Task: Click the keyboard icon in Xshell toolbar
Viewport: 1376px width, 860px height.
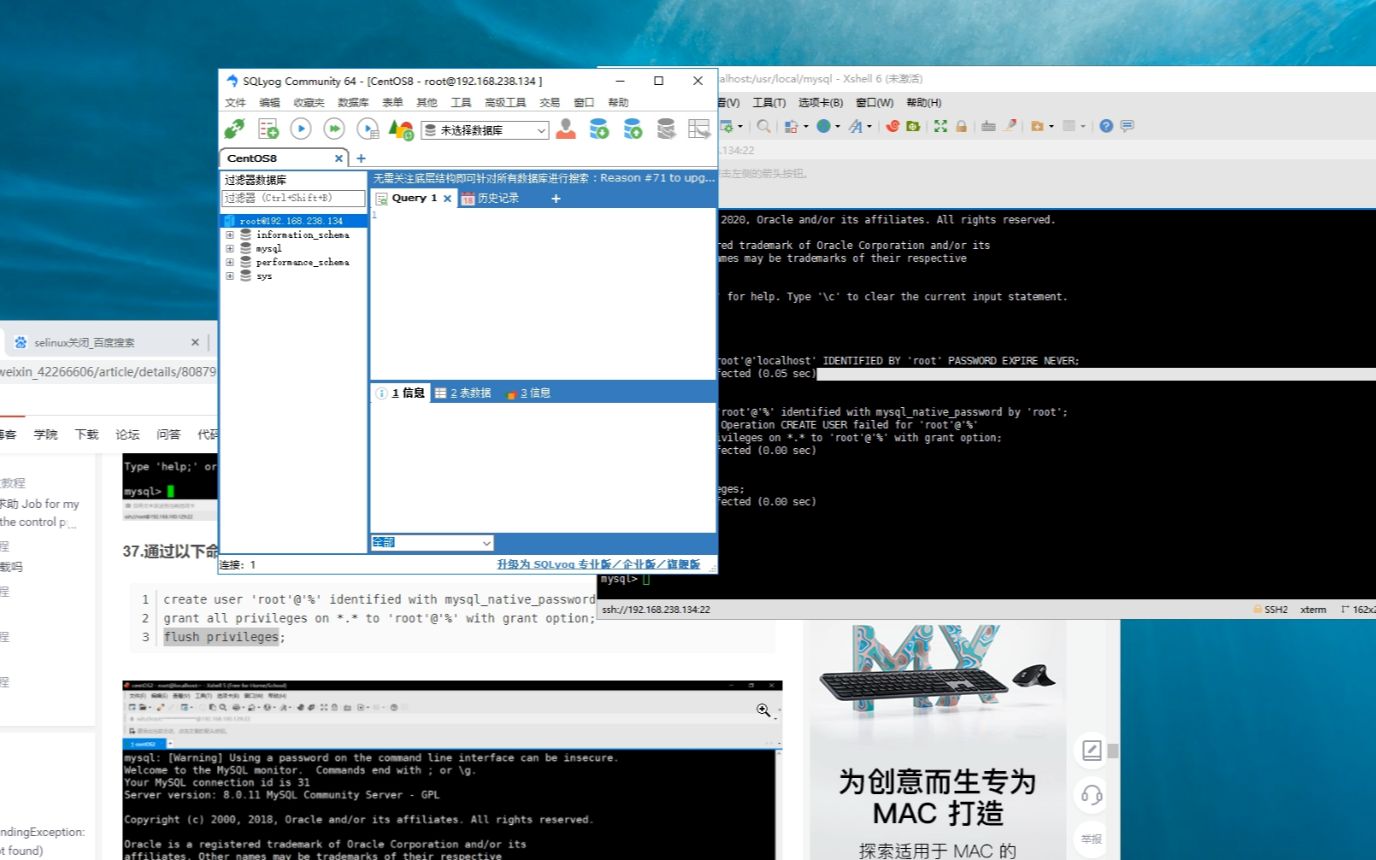Action: pos(988,126)
